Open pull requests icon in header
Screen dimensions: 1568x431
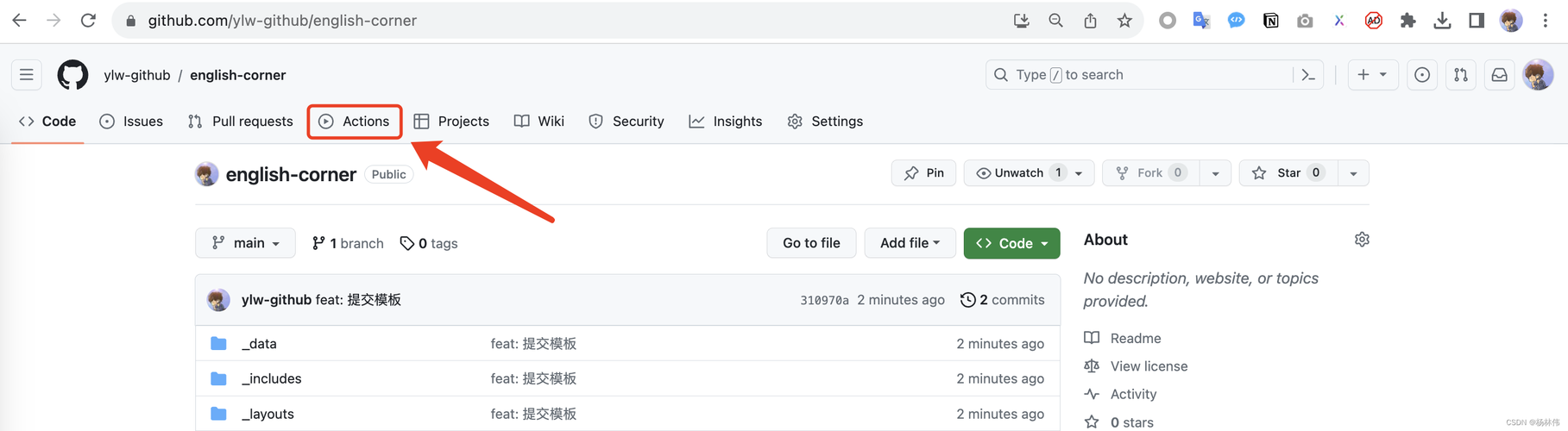[1461, 75]
